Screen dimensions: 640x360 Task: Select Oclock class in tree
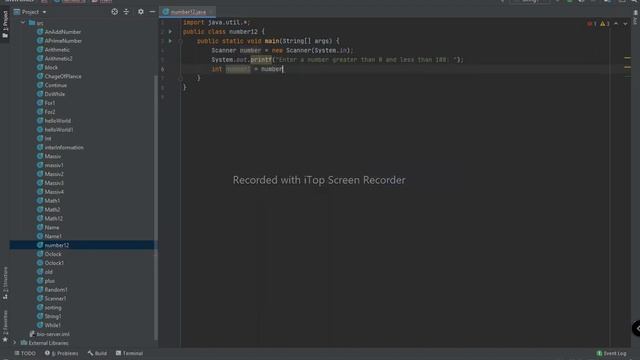tap(49, 254)
